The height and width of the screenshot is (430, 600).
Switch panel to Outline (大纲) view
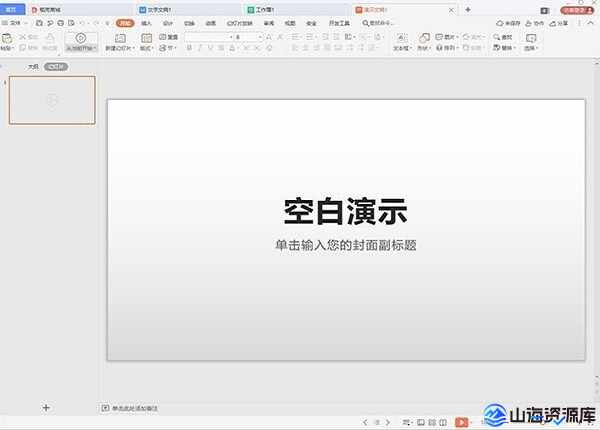[x=33, y=67]
